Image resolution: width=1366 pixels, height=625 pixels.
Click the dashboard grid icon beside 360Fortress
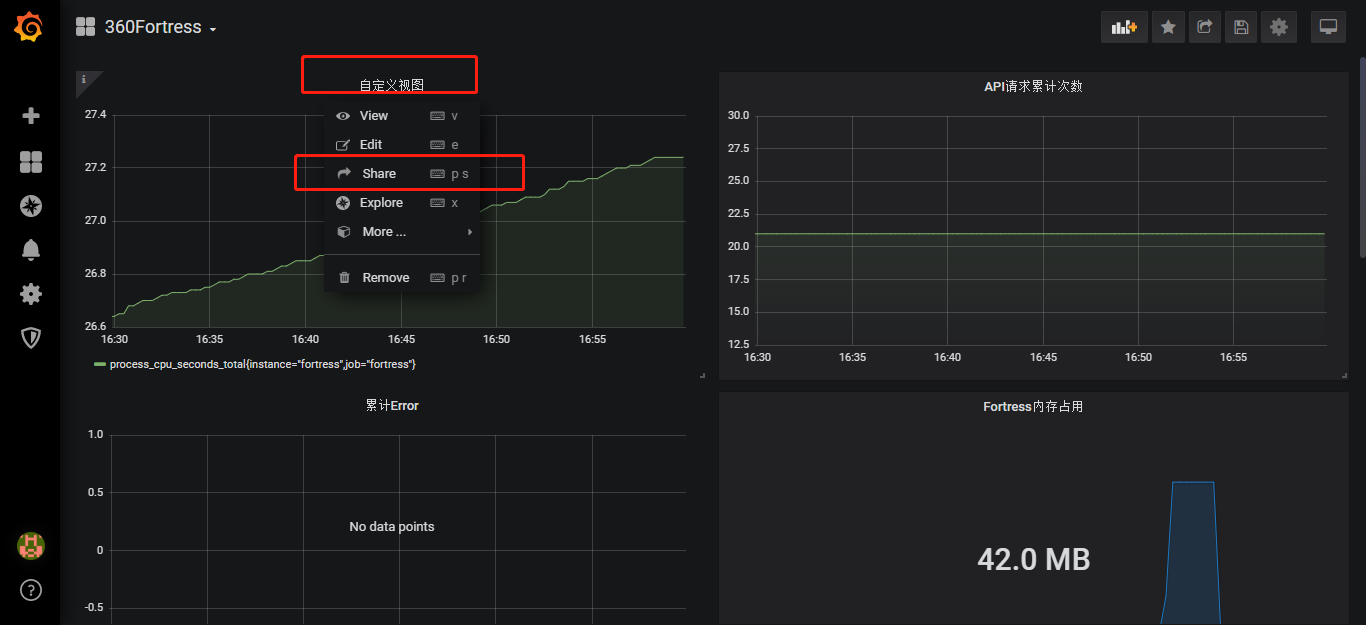pos(86,27)
